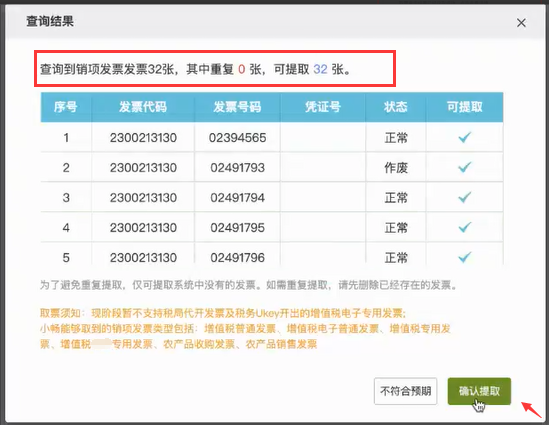
Task: Select the 发票号码 column header
Action: [x=237, y=107]
